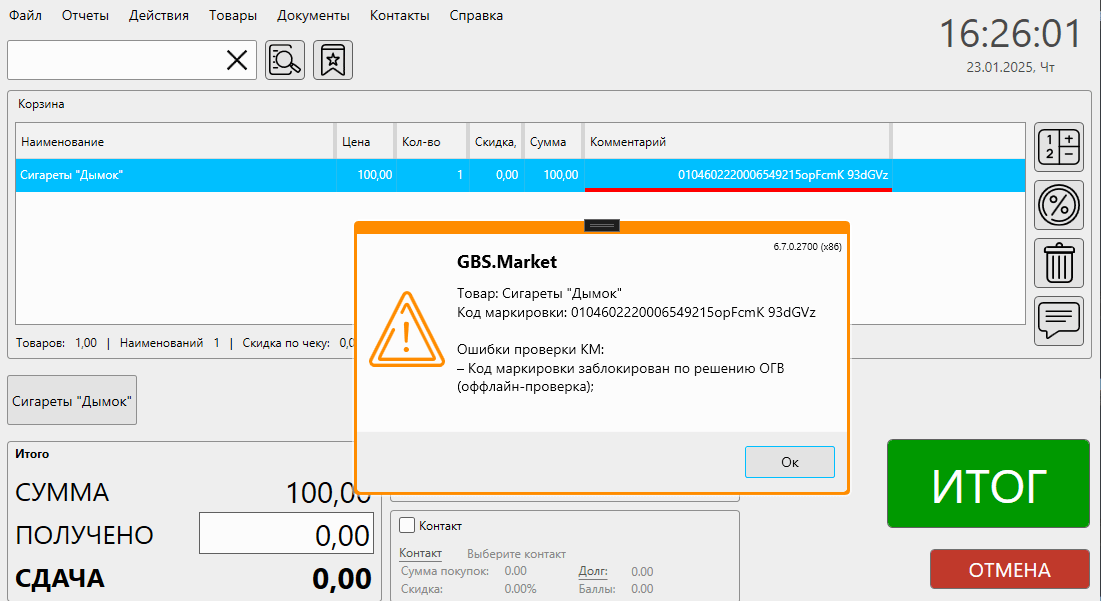Open the Отчеты menu
1101x601 pixels.
pyautogui.click(x=85, y=15)
